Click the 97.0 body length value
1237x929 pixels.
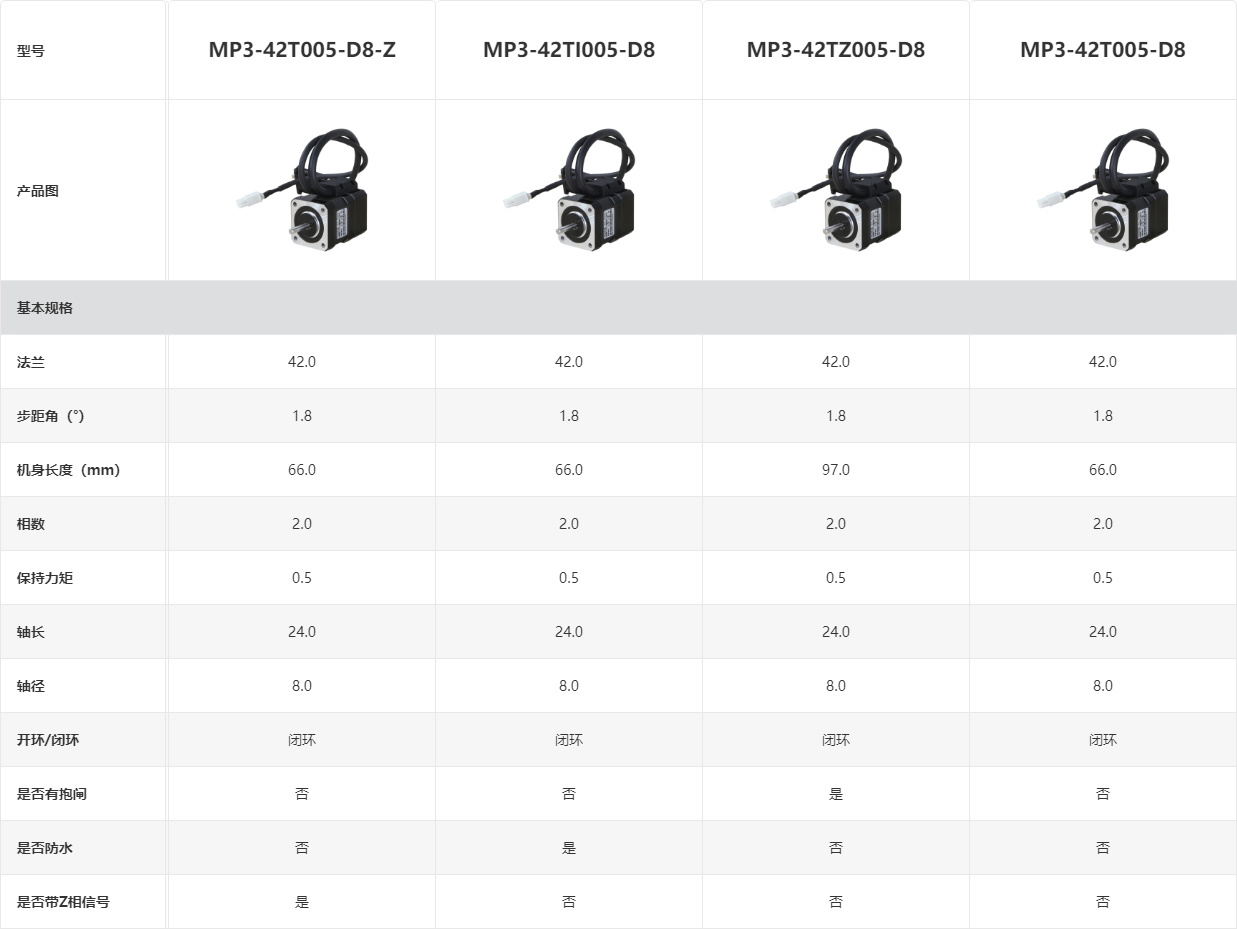coord(836,470)
